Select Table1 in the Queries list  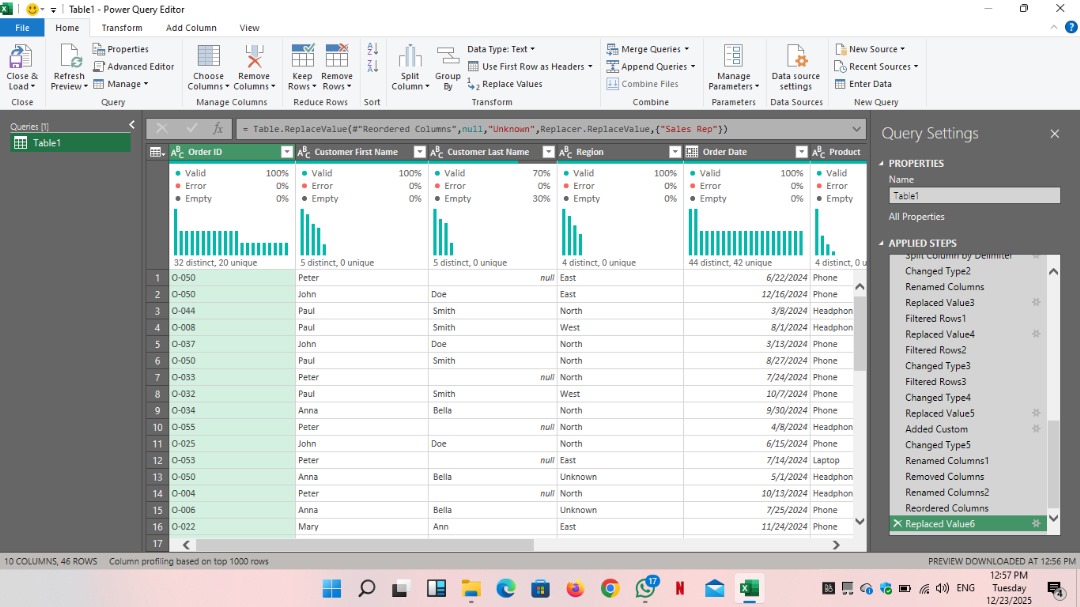[70, 143]
